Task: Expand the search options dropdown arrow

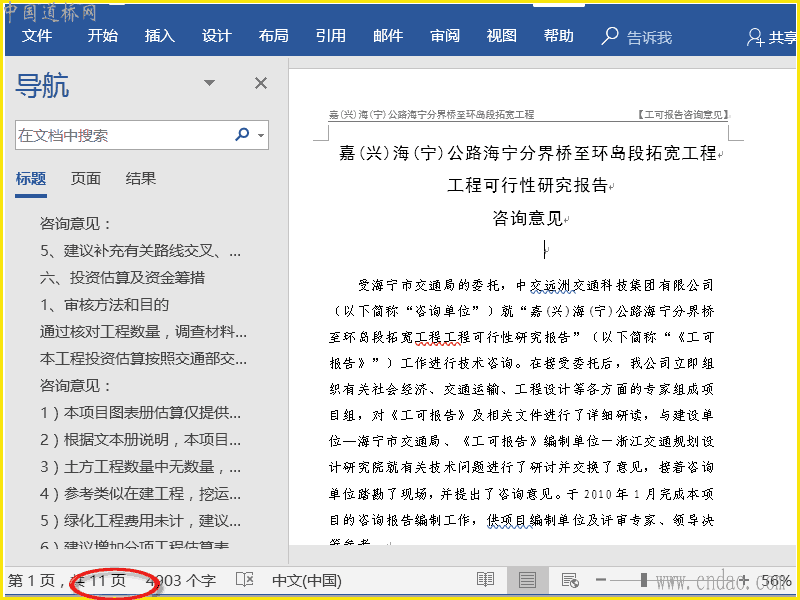Action: click(261, 135)
